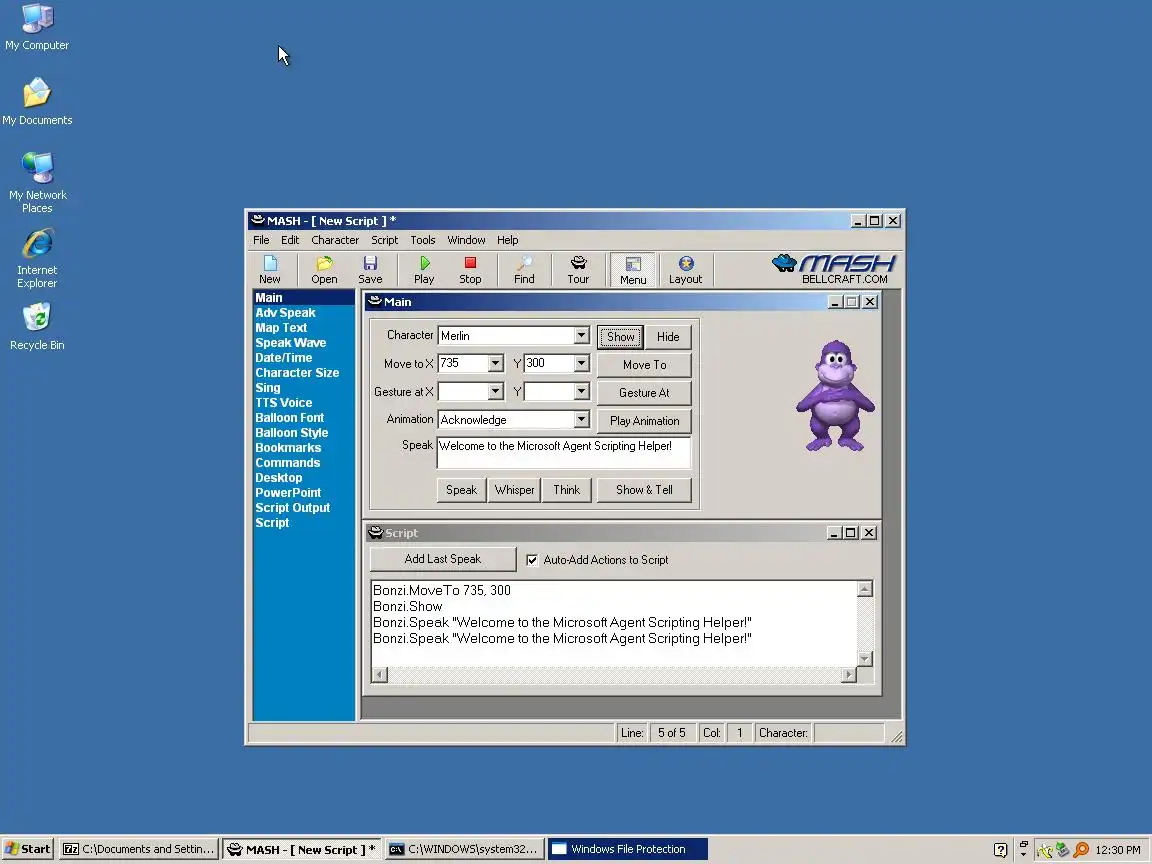Click the Play Animation button
Screen dimensions: 1152x864
(x=644, y=420)
